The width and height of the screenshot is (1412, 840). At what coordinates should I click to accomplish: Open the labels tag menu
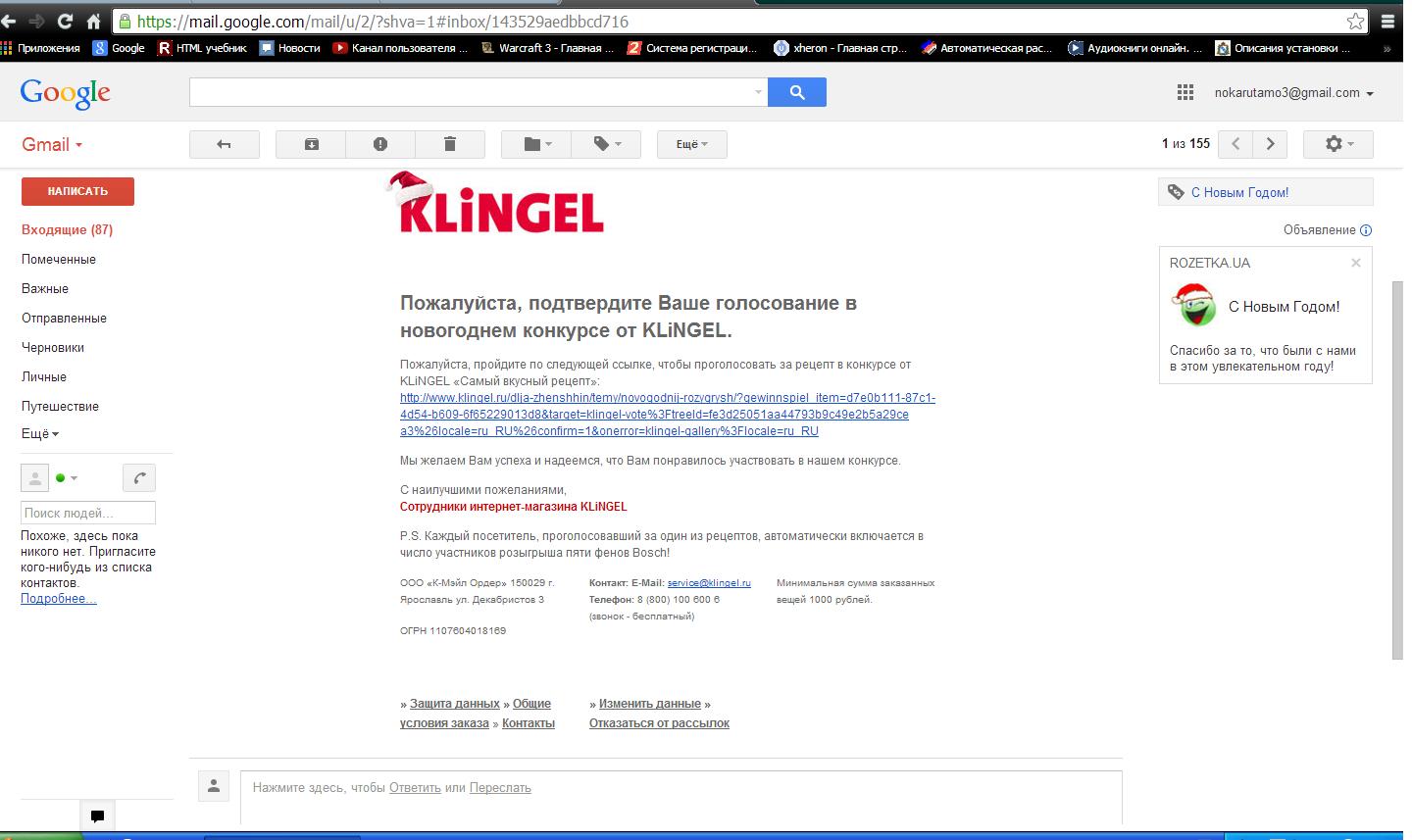pos(606,144)
